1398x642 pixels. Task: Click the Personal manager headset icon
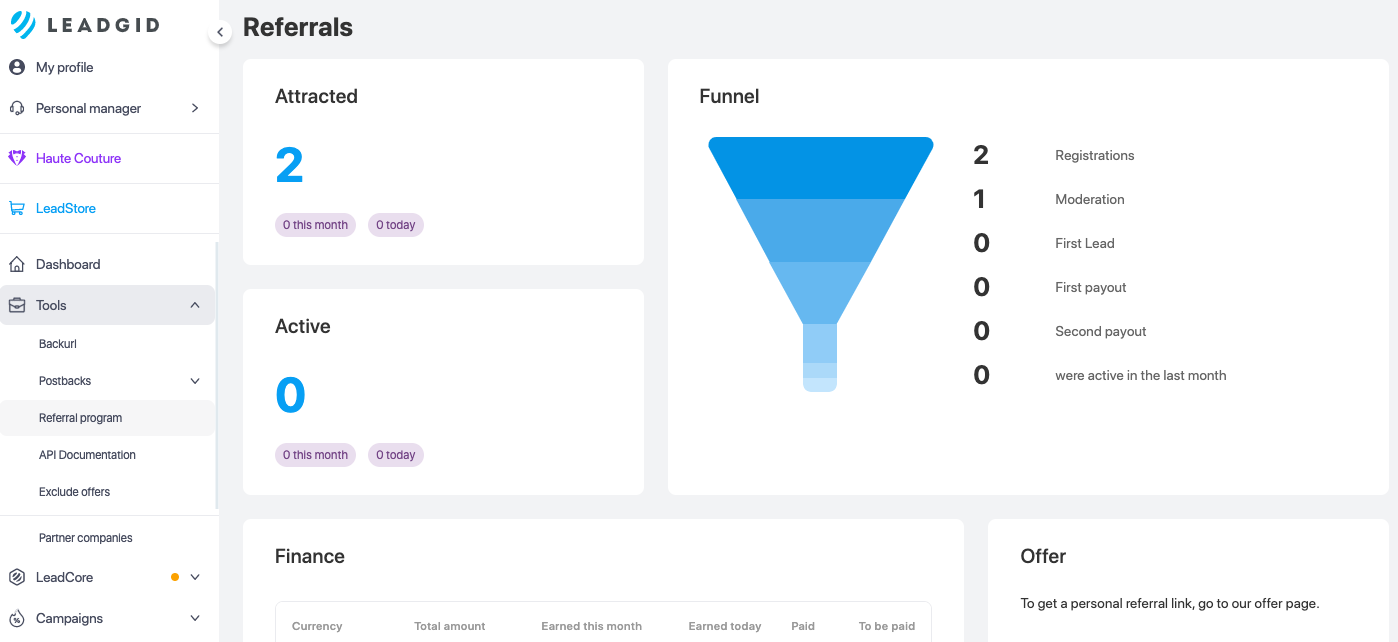pos(16,108)
